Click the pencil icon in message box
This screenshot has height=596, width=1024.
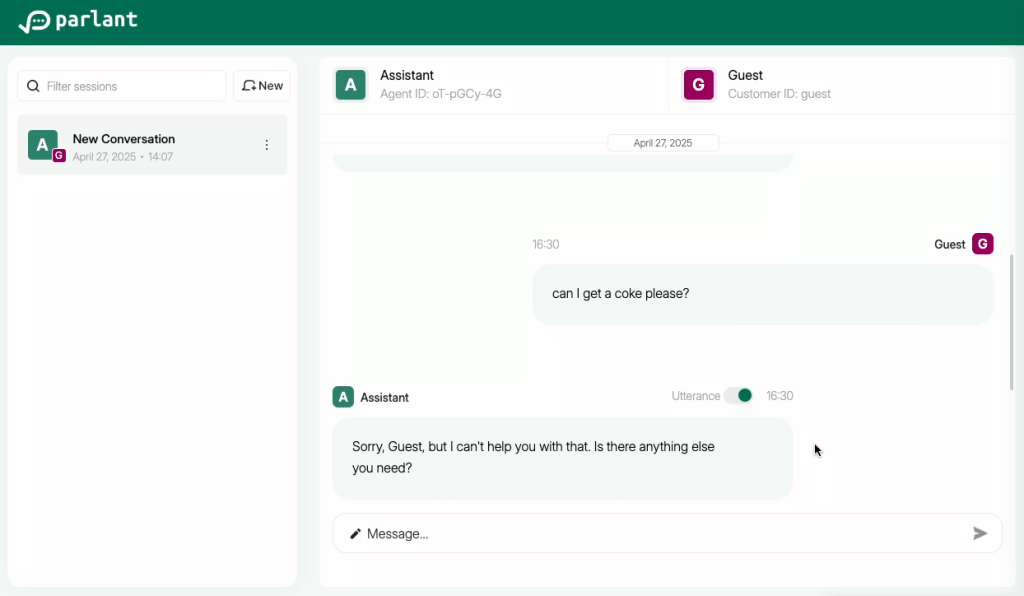pos(355,534)
